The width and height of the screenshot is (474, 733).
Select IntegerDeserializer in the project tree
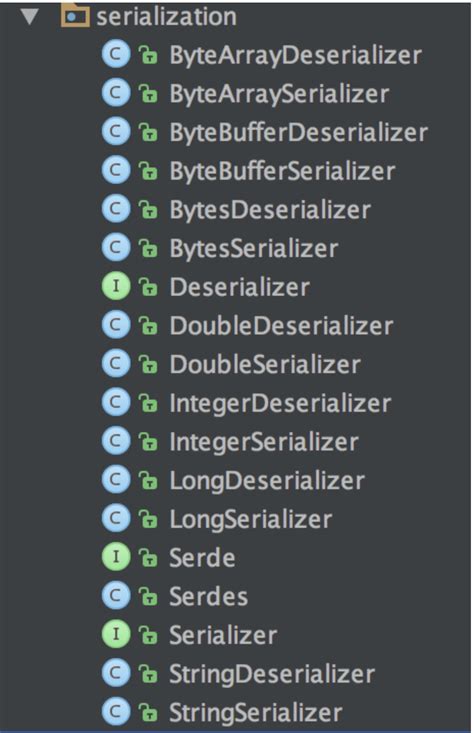[x=280, y=404]
